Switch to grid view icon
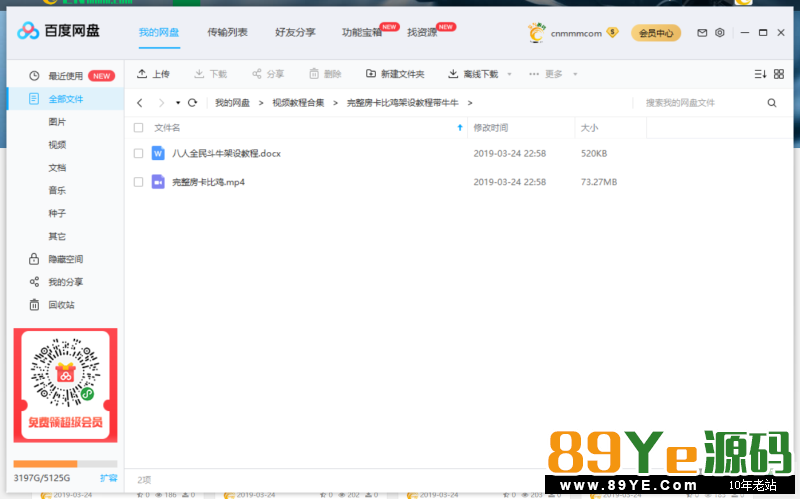This screenshot has width=800, height=499. coord(778,74)
